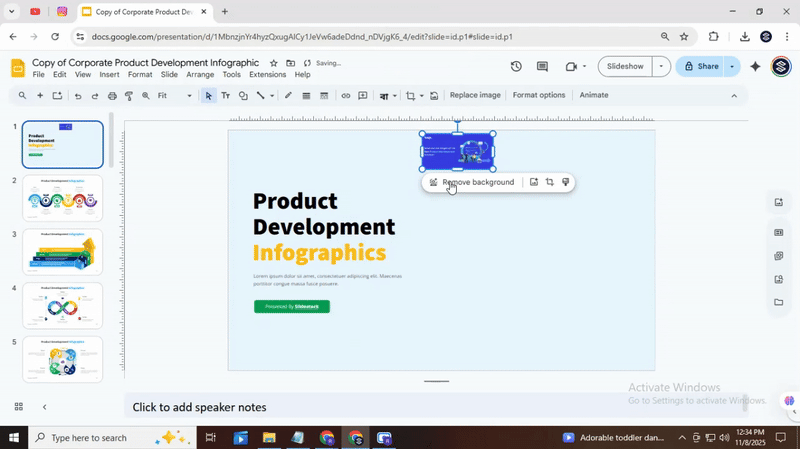Click the Print icon in the toolbar
800x449 pixels.
pos(112,96)
